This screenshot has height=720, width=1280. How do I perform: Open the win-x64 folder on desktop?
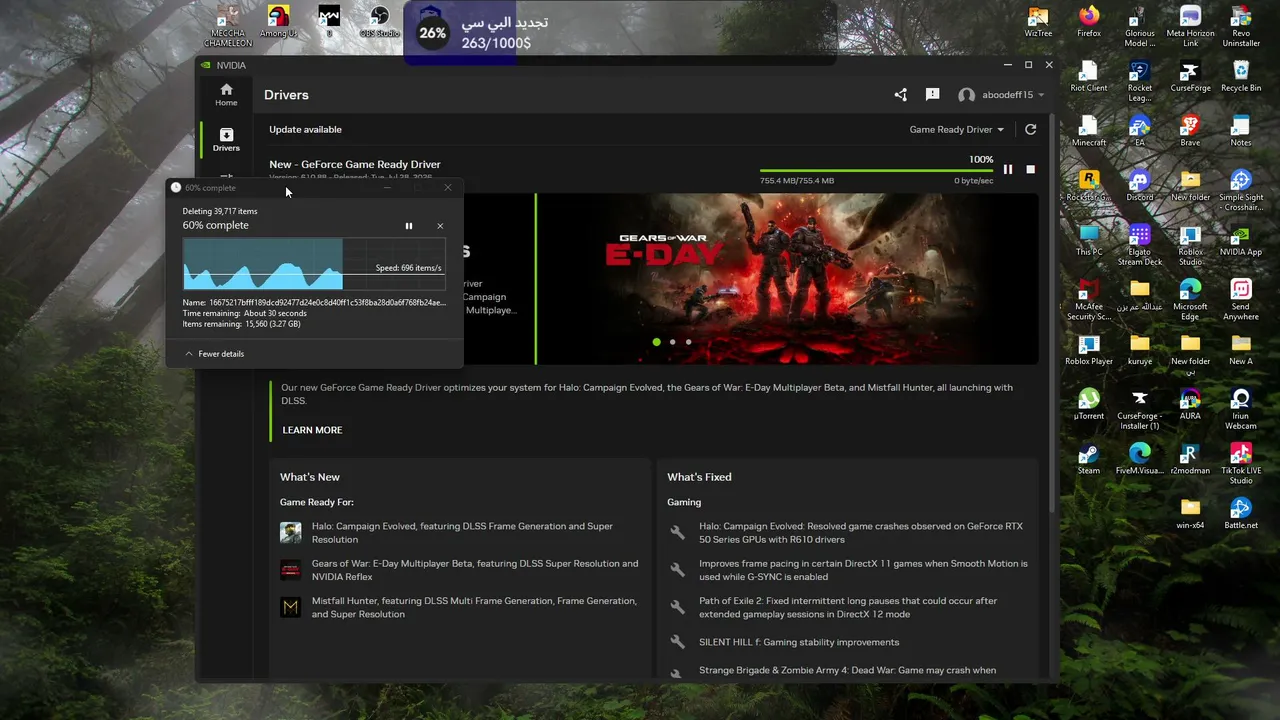click(1190, 514)
